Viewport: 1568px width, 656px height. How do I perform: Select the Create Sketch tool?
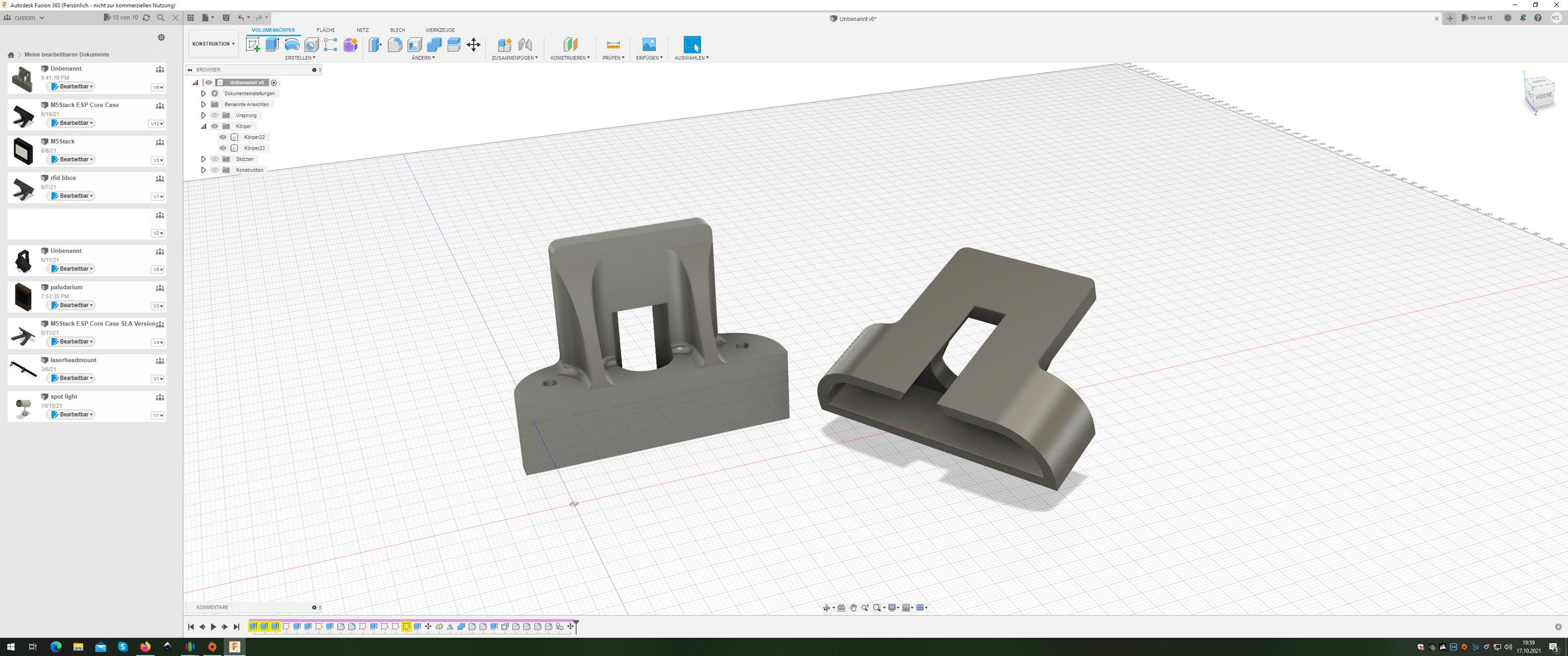click(x=253, y=45)
